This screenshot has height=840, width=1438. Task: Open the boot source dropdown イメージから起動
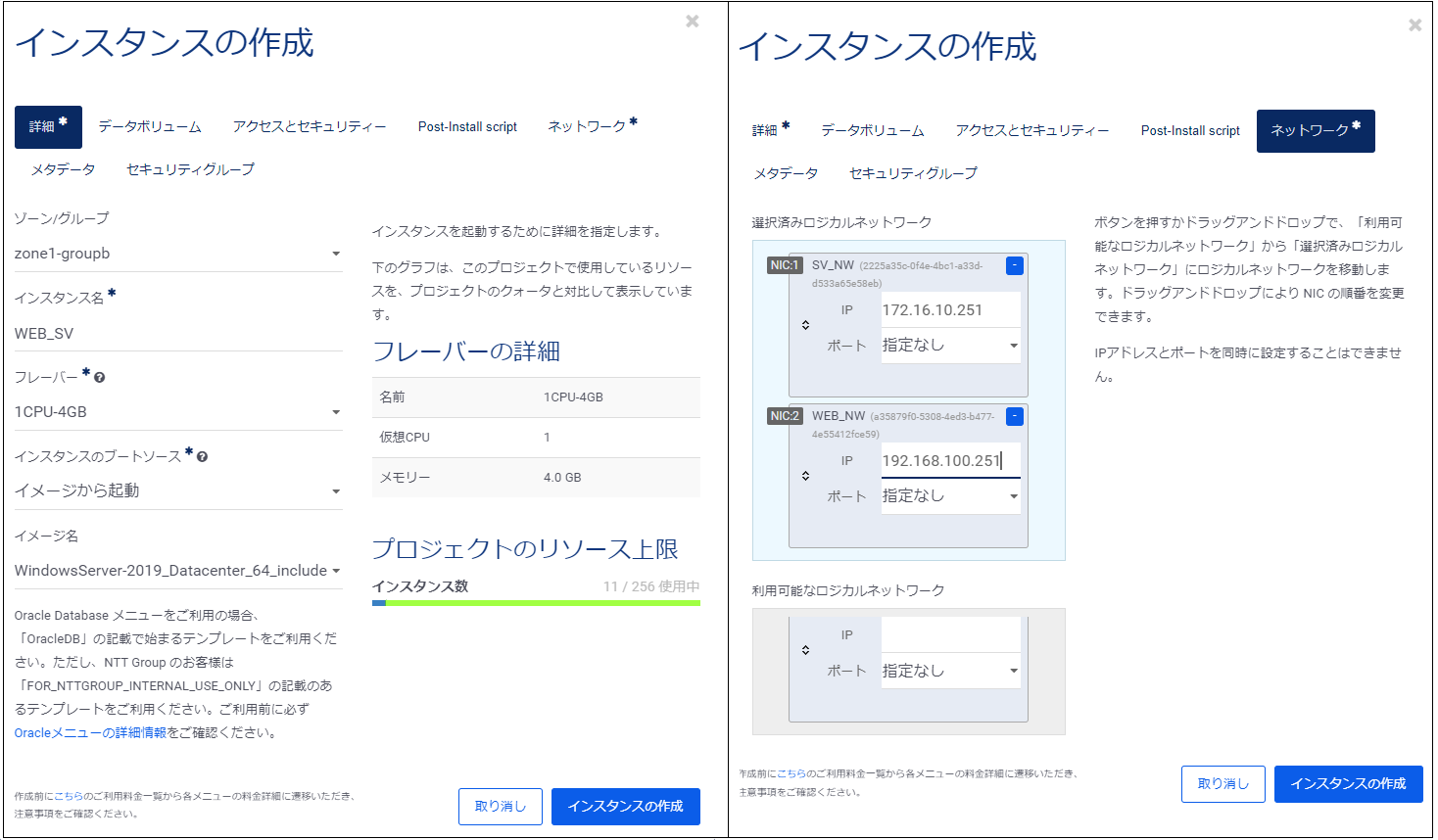pyautogui.click(x=178, y=490)
